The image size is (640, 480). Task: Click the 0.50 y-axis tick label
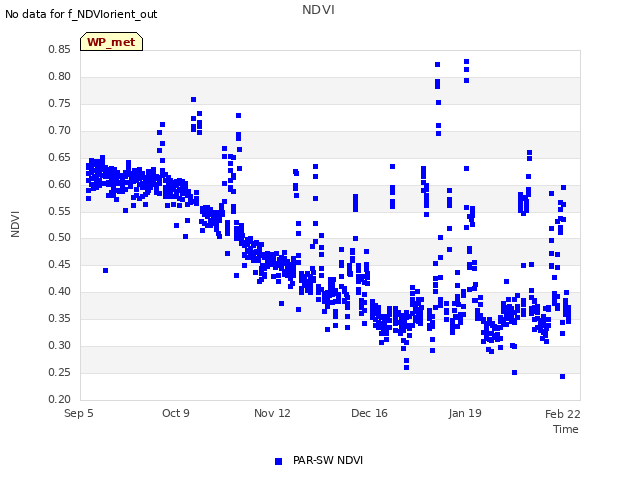tap(59, 237)
